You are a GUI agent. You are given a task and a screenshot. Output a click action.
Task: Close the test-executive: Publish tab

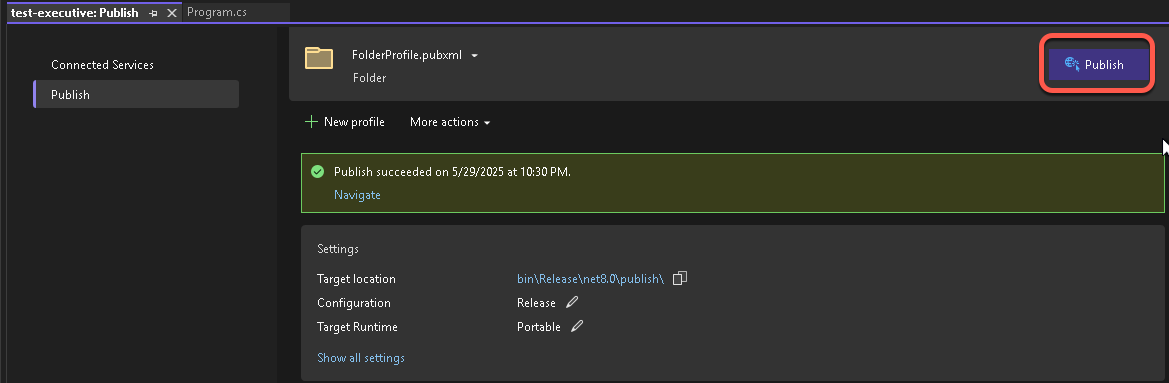coord(172,13)
